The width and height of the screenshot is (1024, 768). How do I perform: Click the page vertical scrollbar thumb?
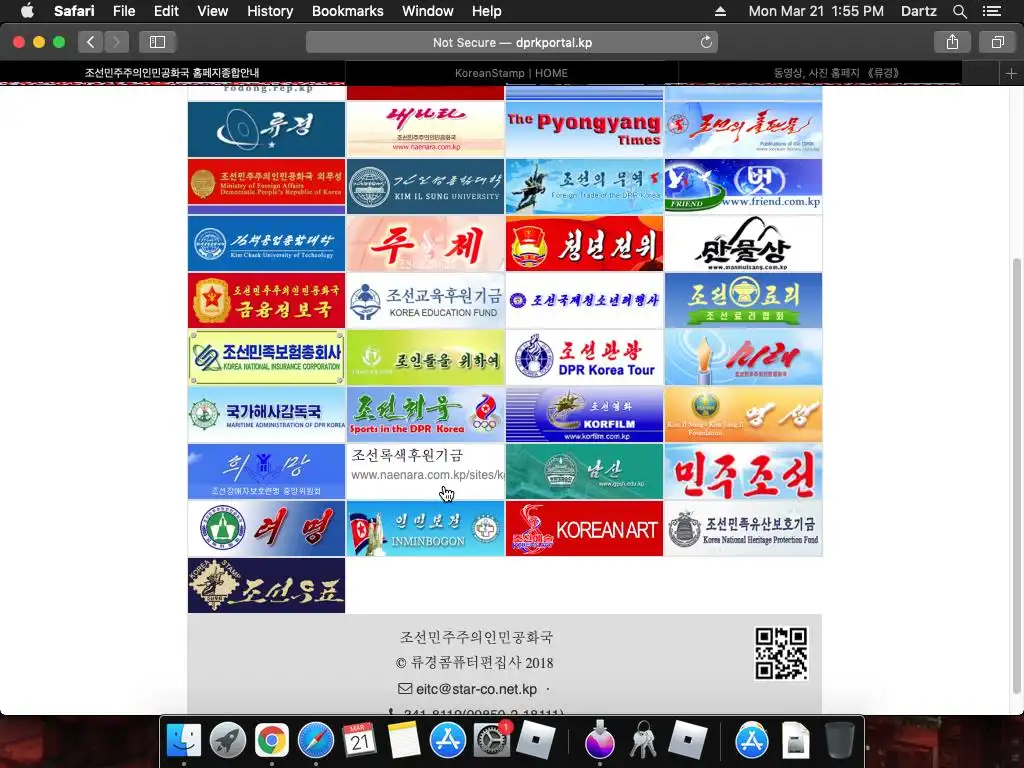[1016, 476]
